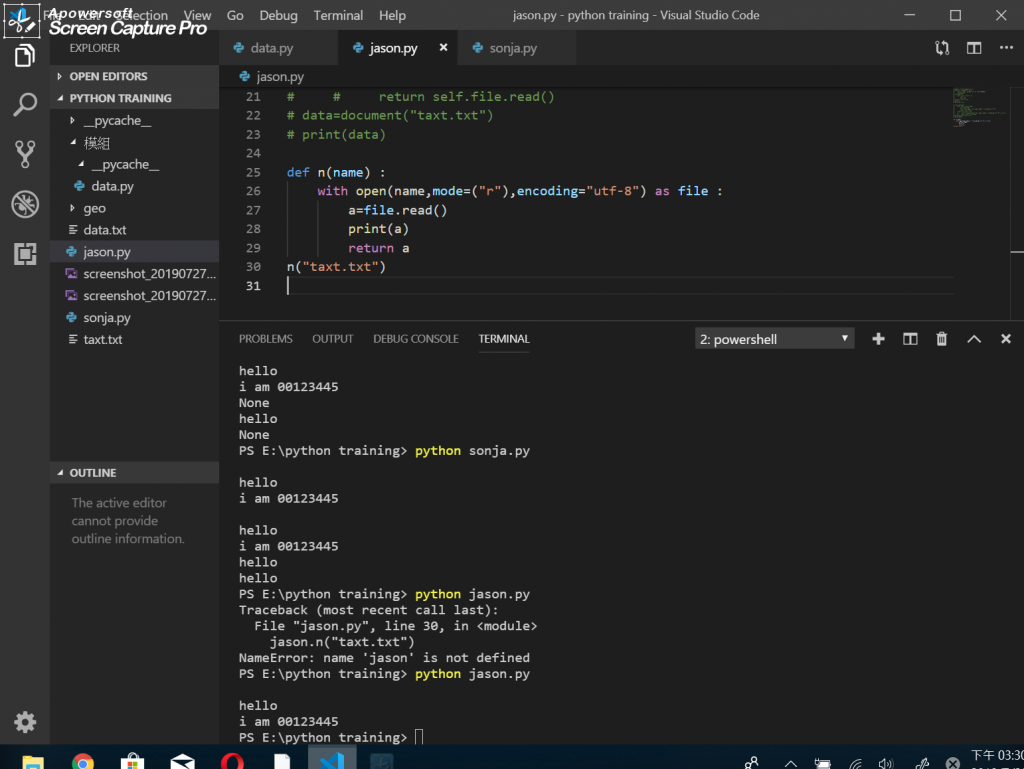Close the jason.py editor tab
This screenshot has width=1024, height=769.
pos(443,48)
